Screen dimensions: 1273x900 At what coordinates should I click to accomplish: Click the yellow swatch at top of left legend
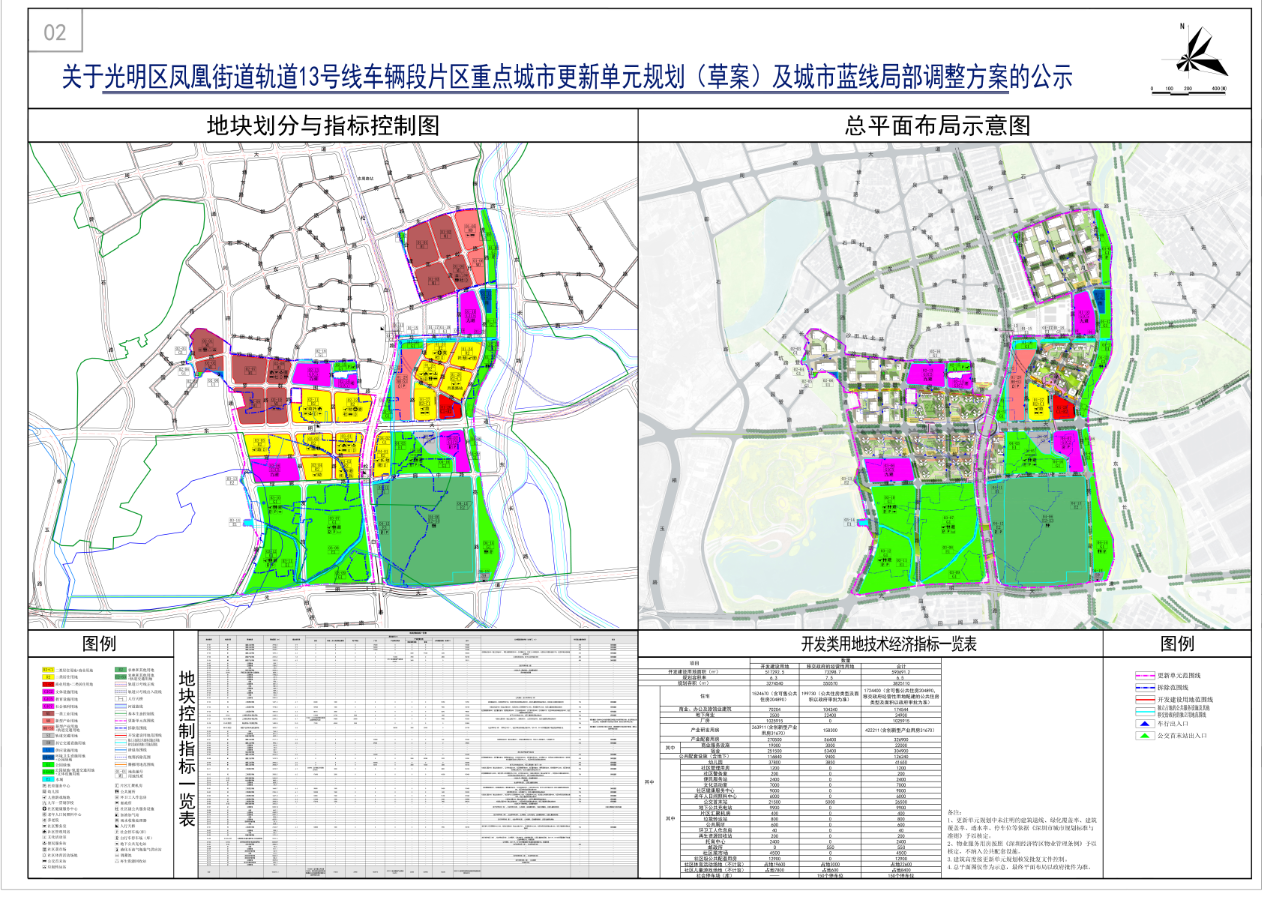point(48,670)
